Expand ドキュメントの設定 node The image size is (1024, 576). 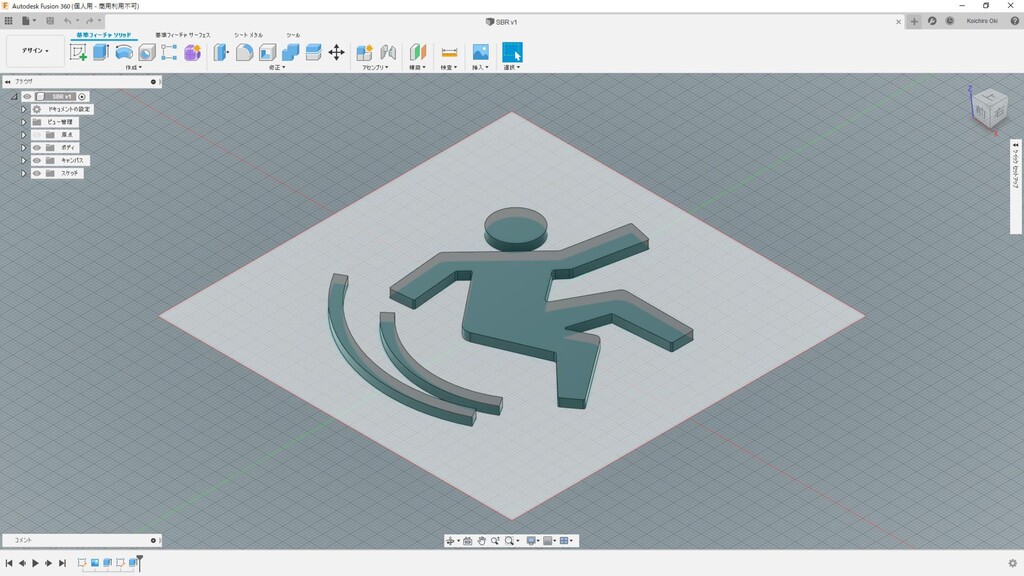click(x=24, y=109)
